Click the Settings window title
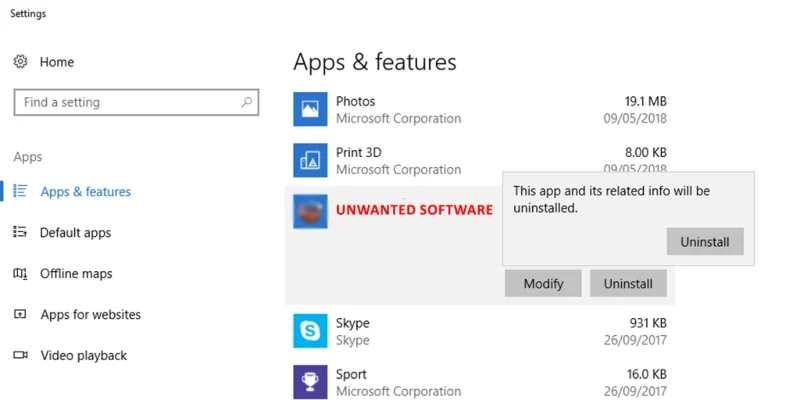This screenshot has height=400, width=800. 28,14
